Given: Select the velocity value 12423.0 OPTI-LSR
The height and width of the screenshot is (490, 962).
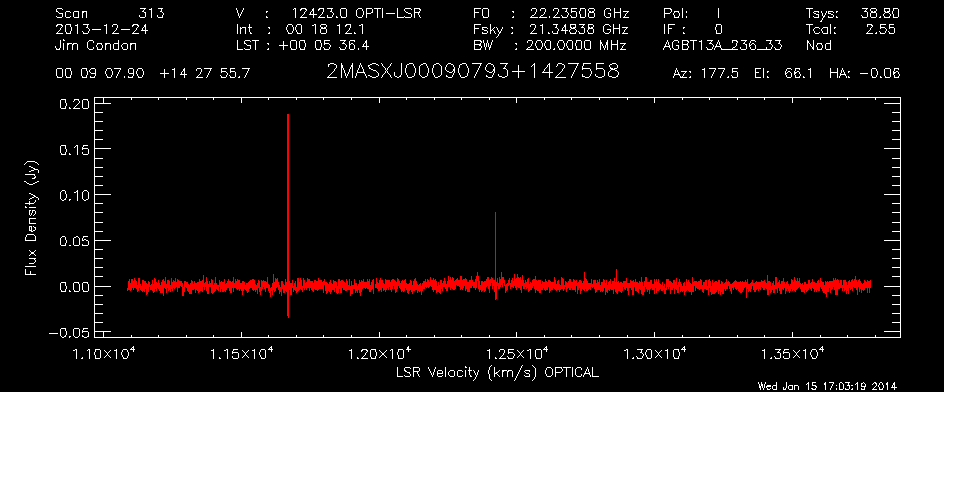Looking at the screenshot, I should (356, 13).
